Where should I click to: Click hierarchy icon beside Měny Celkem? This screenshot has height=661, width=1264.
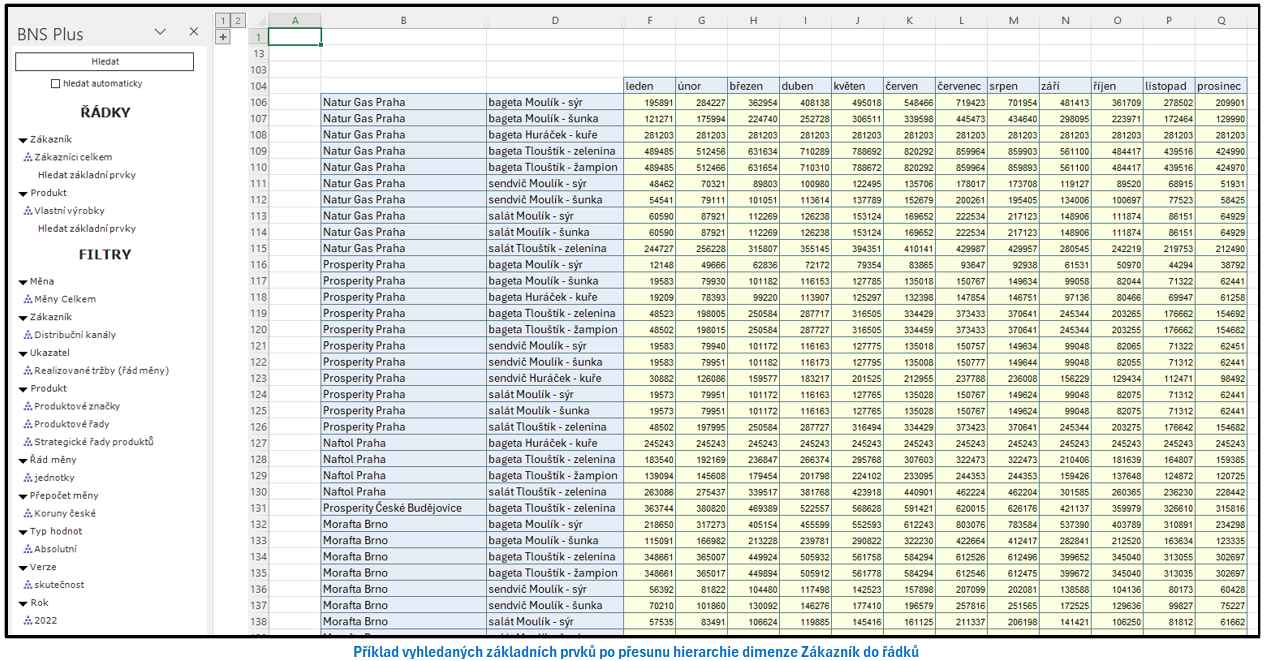28,299
